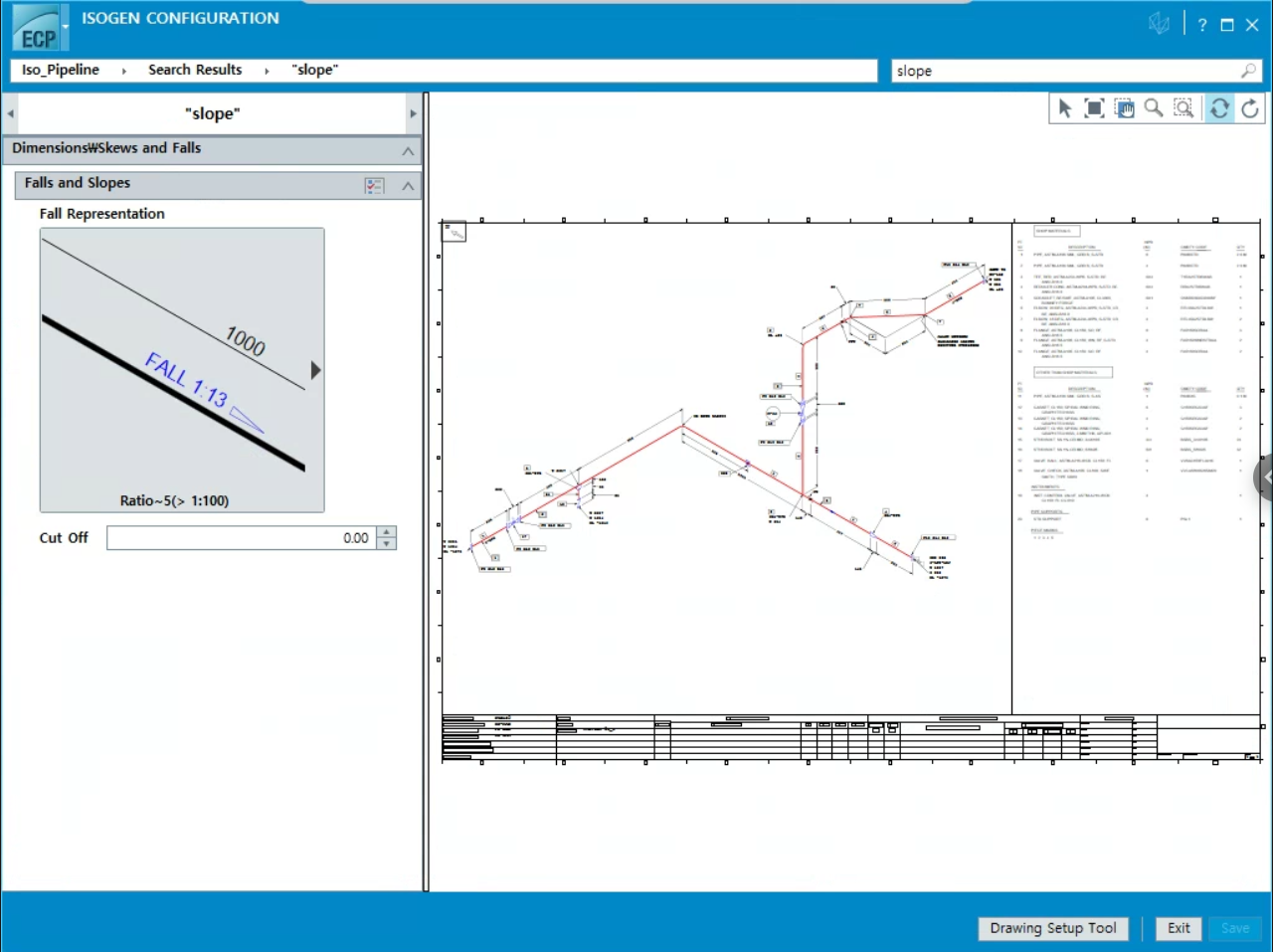Choose the zoom magnifier tool

[x=1154, y=108]
